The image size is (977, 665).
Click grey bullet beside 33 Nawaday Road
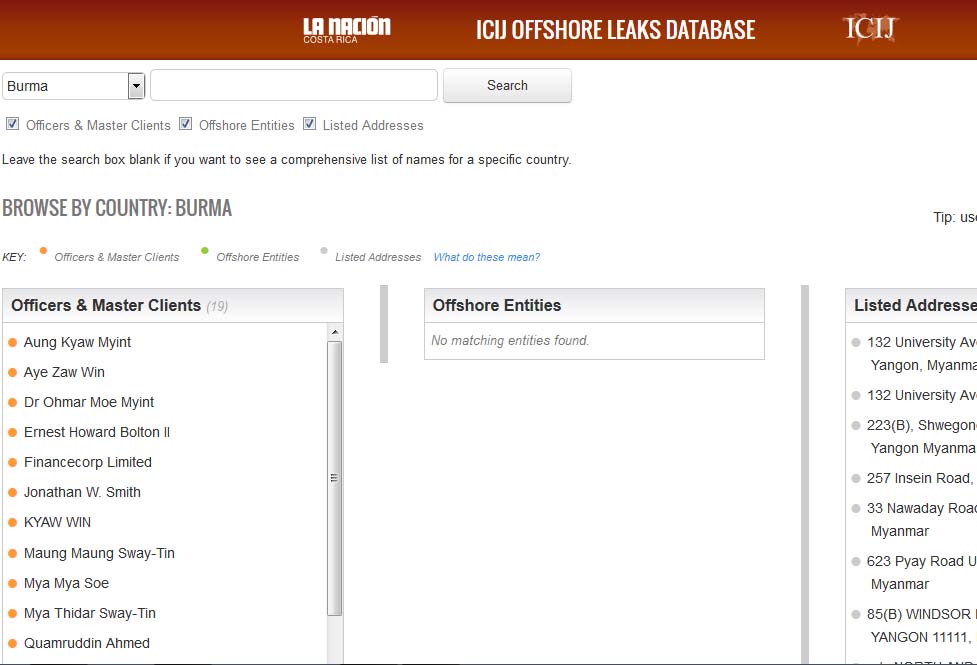(856, 509)
